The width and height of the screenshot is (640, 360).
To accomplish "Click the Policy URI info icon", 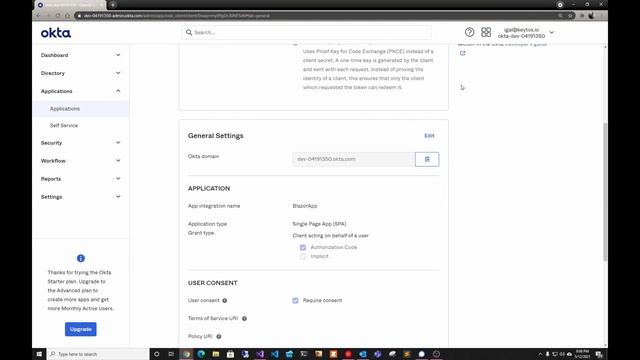I will [x=219, y=336].
